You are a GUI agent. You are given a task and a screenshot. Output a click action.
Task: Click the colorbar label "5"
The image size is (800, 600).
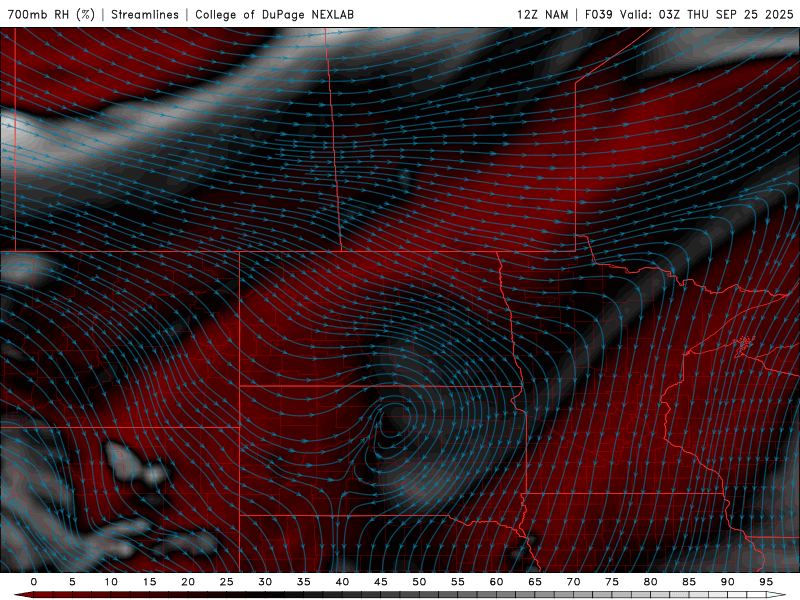coord(72,582)
